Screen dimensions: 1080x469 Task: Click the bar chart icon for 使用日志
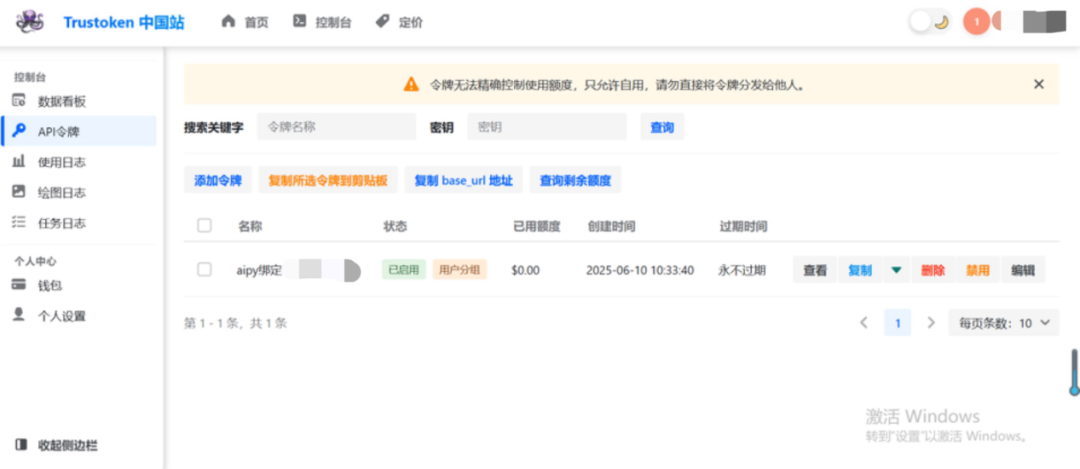pyautogui.click(x=19, y=162)
